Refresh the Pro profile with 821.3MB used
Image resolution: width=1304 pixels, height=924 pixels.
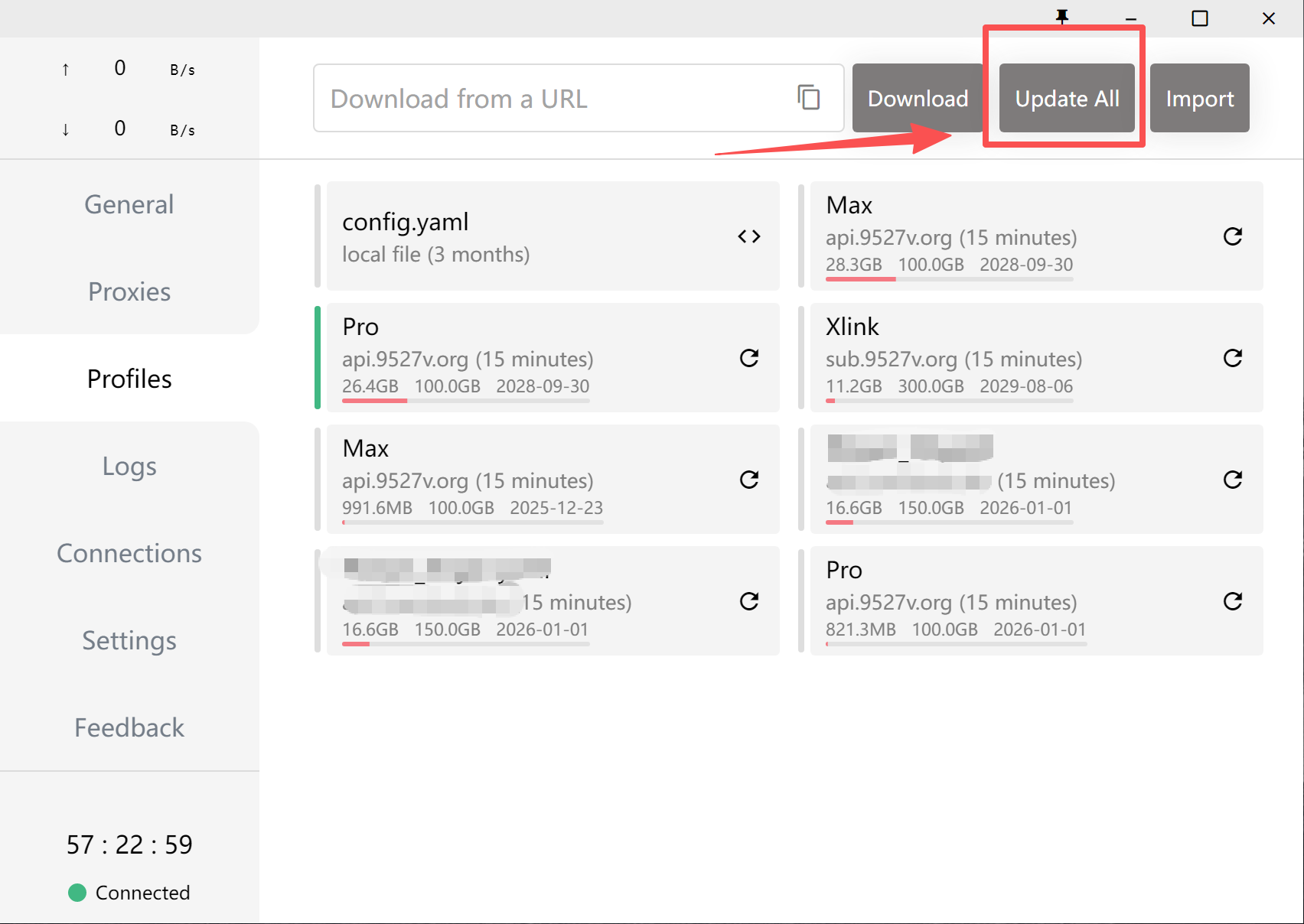tap(1232, 601)
